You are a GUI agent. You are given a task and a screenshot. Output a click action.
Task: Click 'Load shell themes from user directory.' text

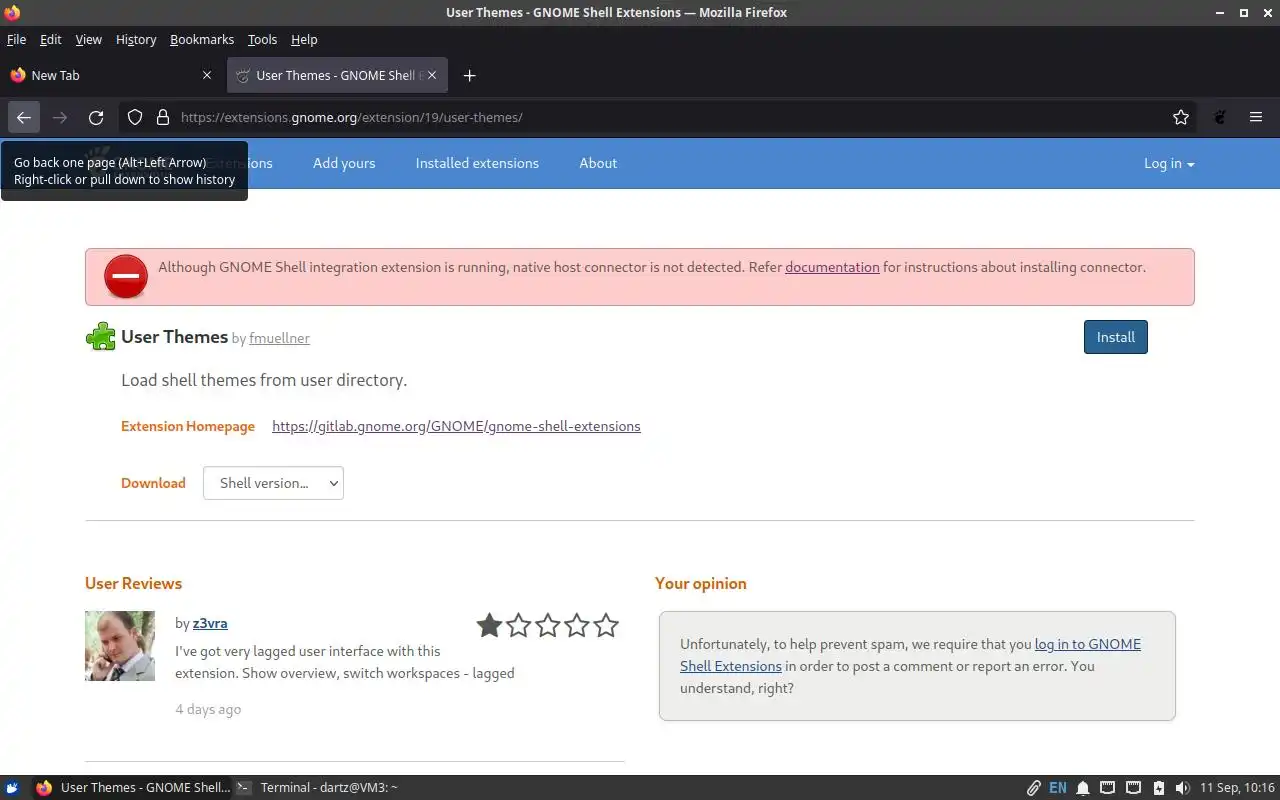click(x=264, y=380)
